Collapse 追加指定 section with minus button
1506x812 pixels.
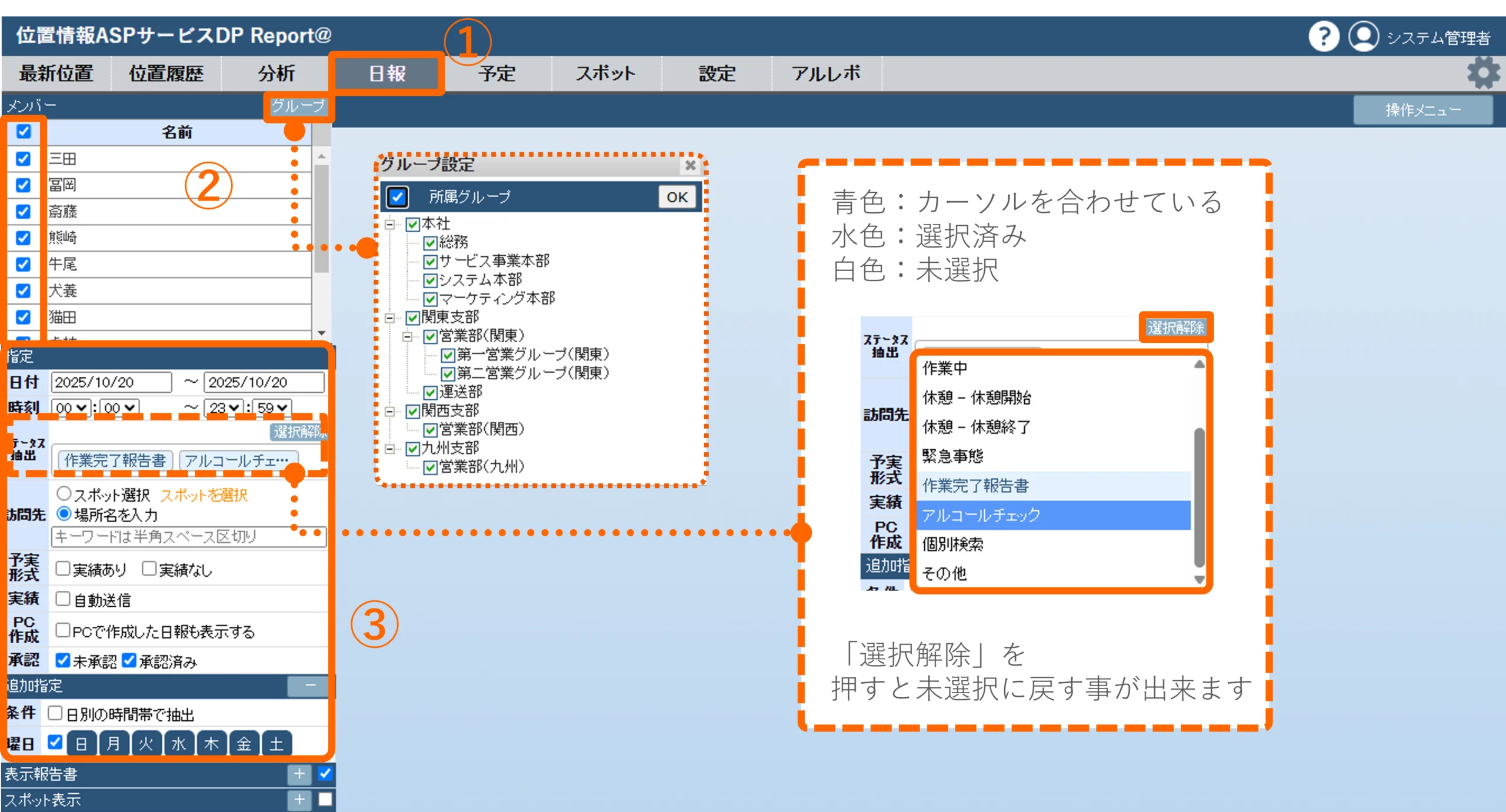pyautogui.click(x=310, y=685)
